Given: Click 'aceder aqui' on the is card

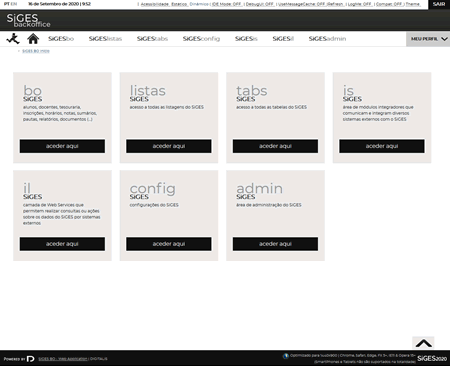Looking at the screenshot, I should click(382, 146).
